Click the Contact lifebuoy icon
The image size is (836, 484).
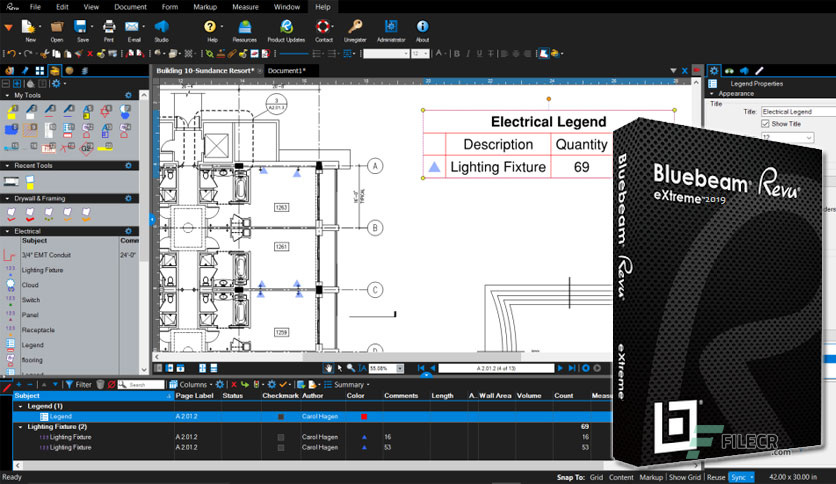point(323,27)
